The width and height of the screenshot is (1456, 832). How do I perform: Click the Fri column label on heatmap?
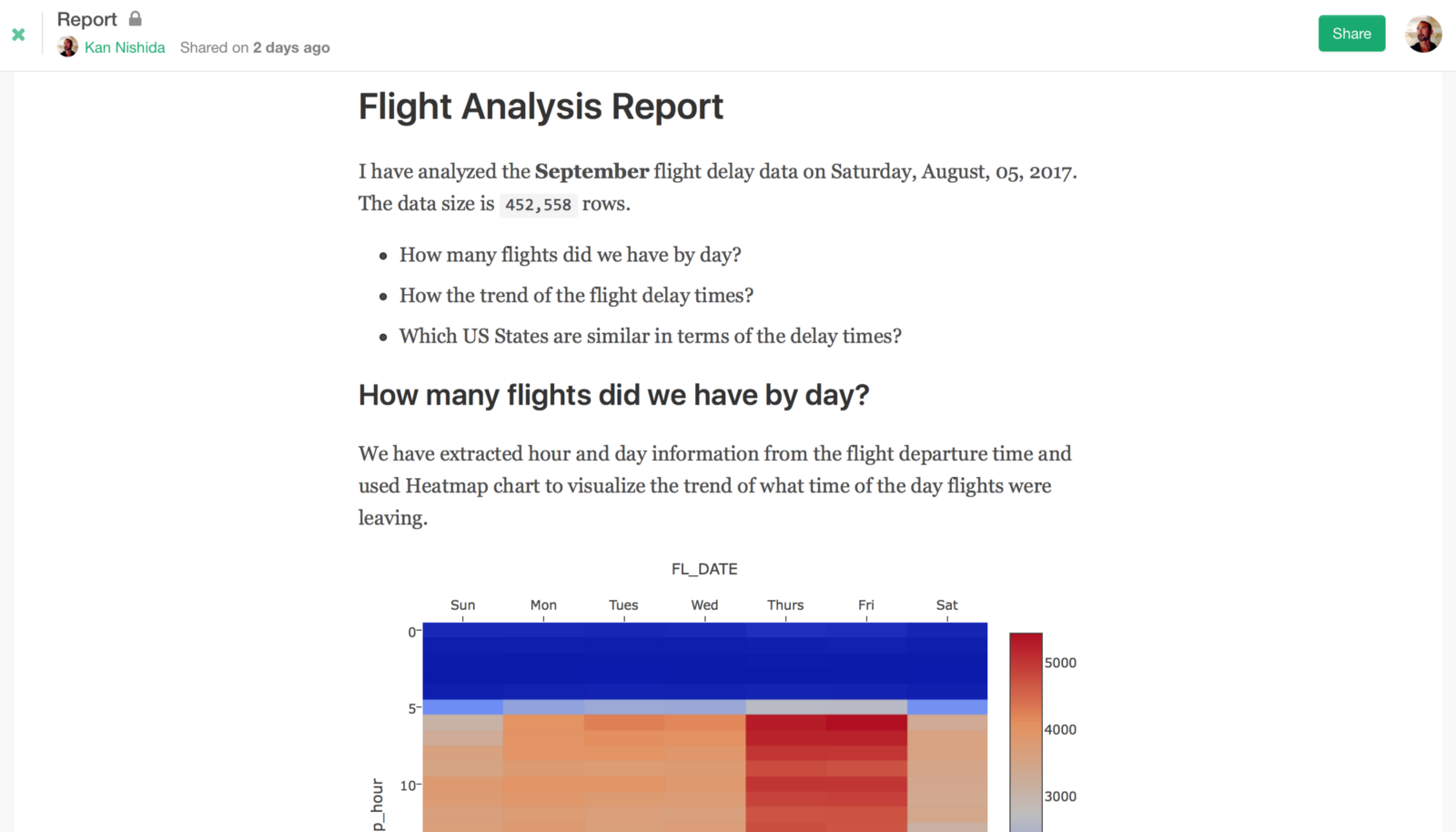(x=866, y=605)
